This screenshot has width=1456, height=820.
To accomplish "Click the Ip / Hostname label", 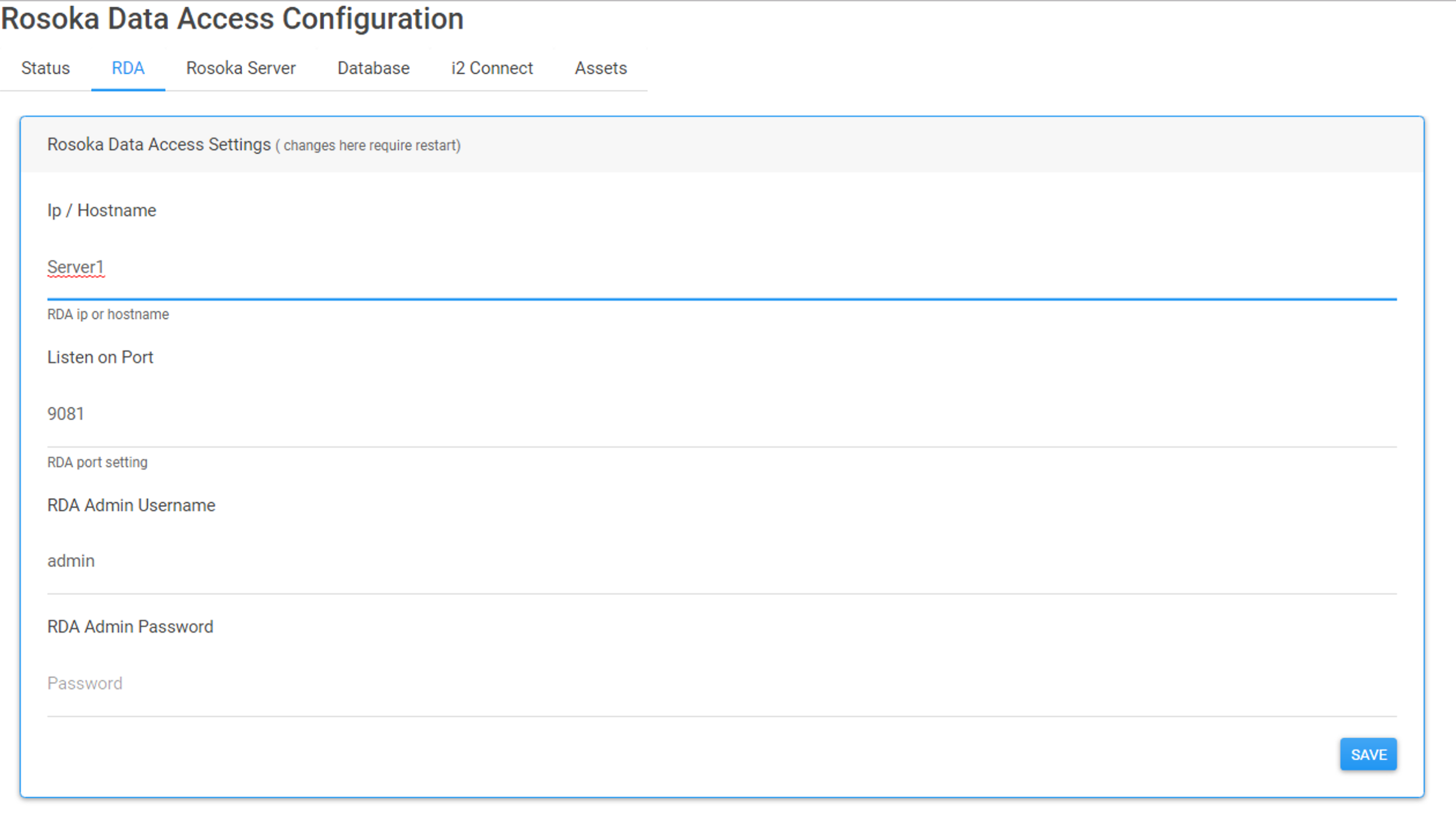I will click(x=101, y=211).
